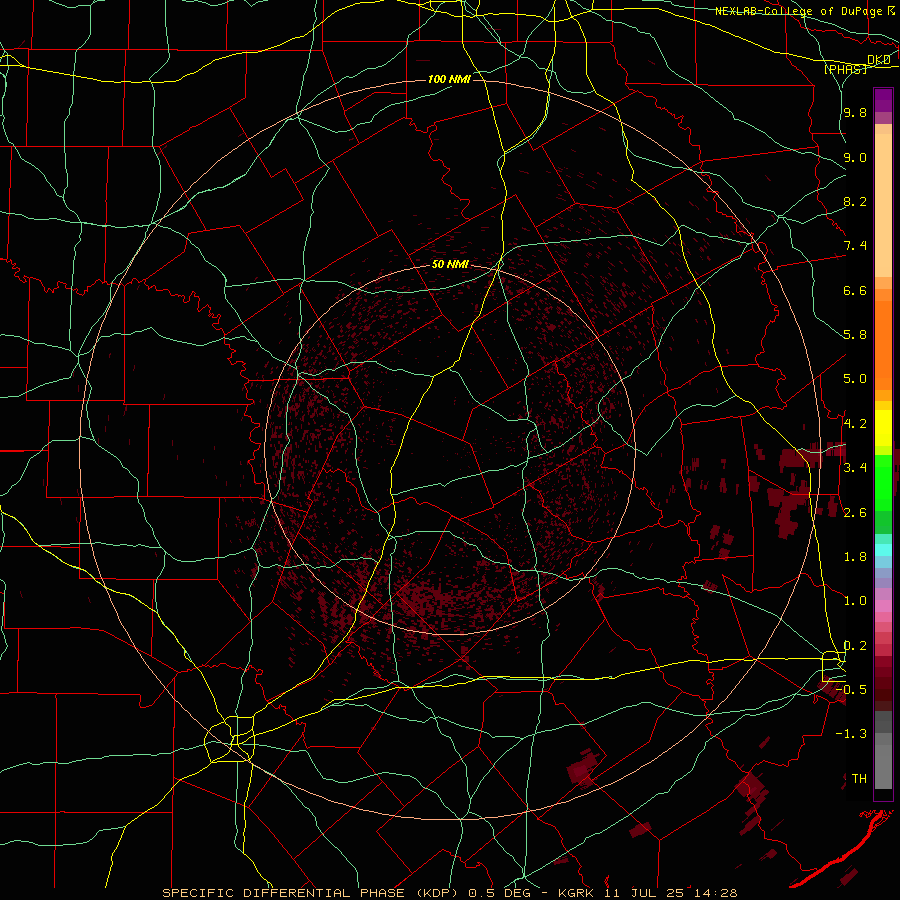The height and width of the screenshot is (900, 900).
Task: Pick the pink band on the color bar
Action: point(883,606)
